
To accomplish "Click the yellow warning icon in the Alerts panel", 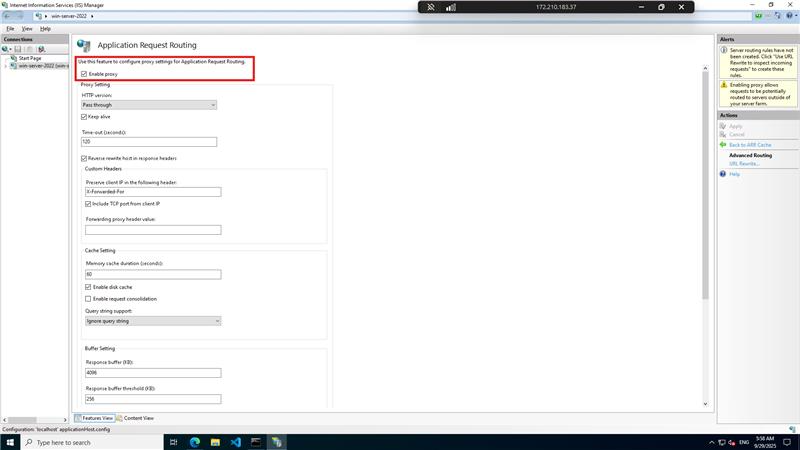I will point(723,85).
